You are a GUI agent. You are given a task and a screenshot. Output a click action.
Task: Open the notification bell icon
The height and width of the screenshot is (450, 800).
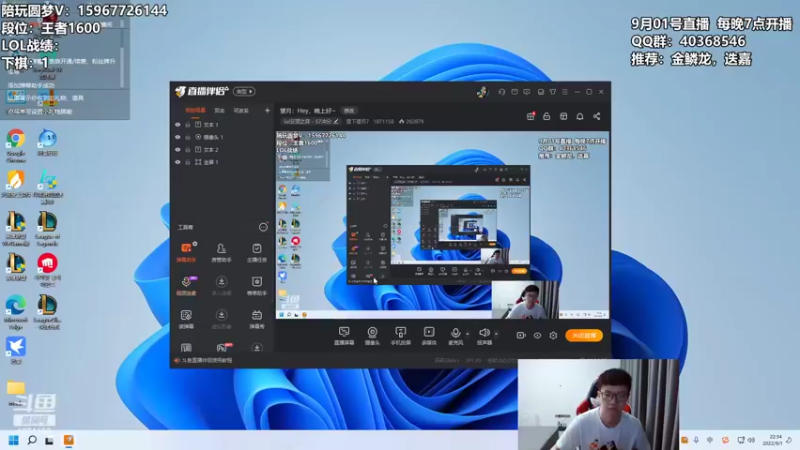tap(580, 116)
